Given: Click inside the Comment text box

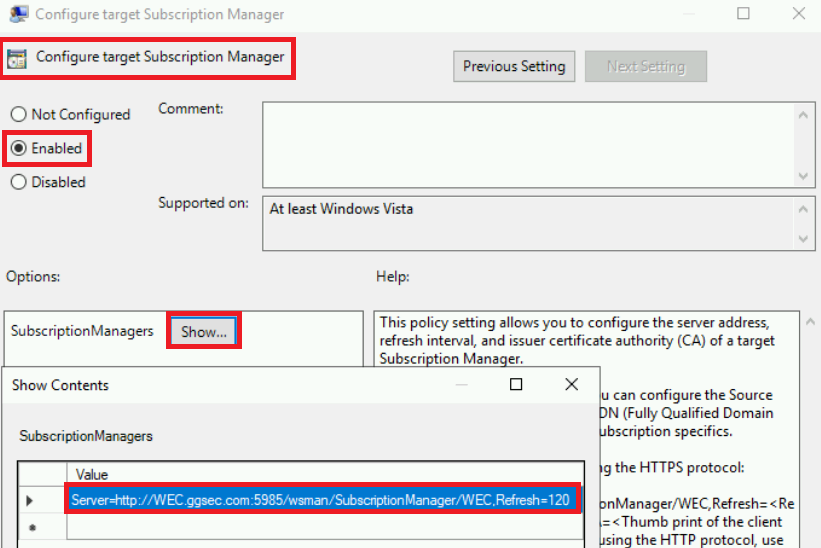Looking at the screenshot, I should tap(529, 145).
